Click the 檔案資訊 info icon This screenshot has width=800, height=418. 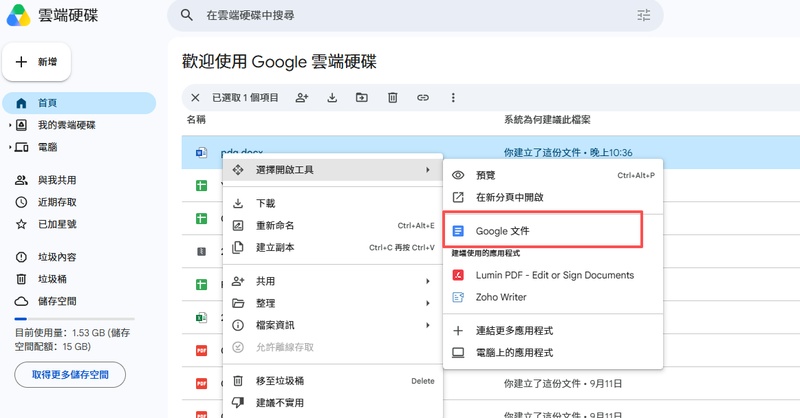(238, 325)
